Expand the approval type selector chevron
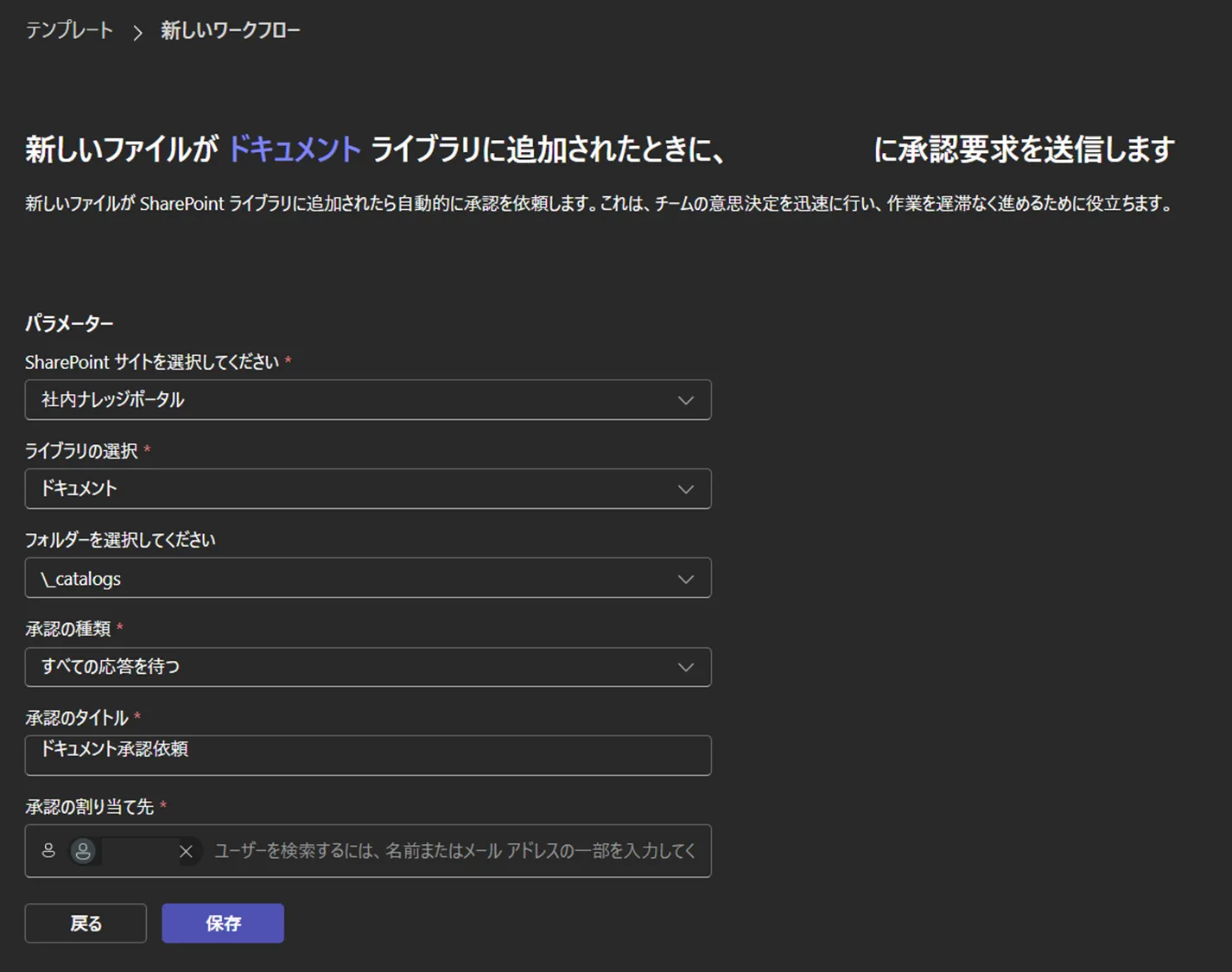Viewport: 1232px width, 972px height. 685,667
